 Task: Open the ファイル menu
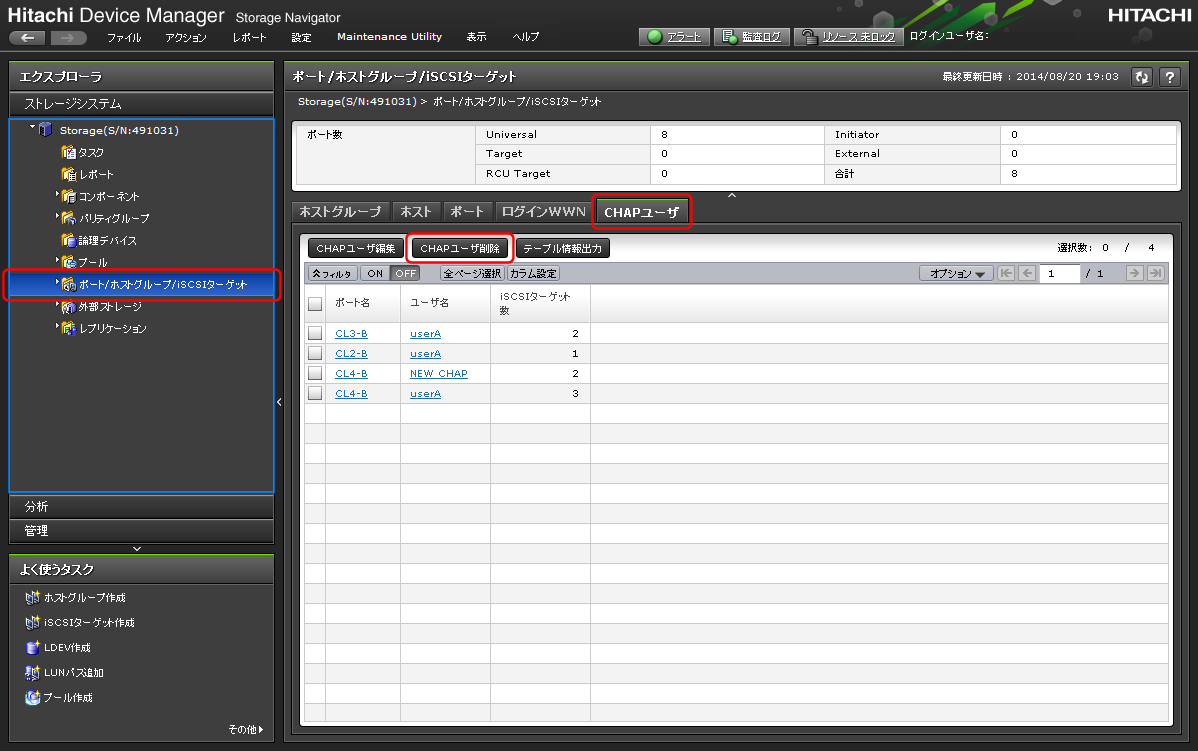tap(124, 37)
